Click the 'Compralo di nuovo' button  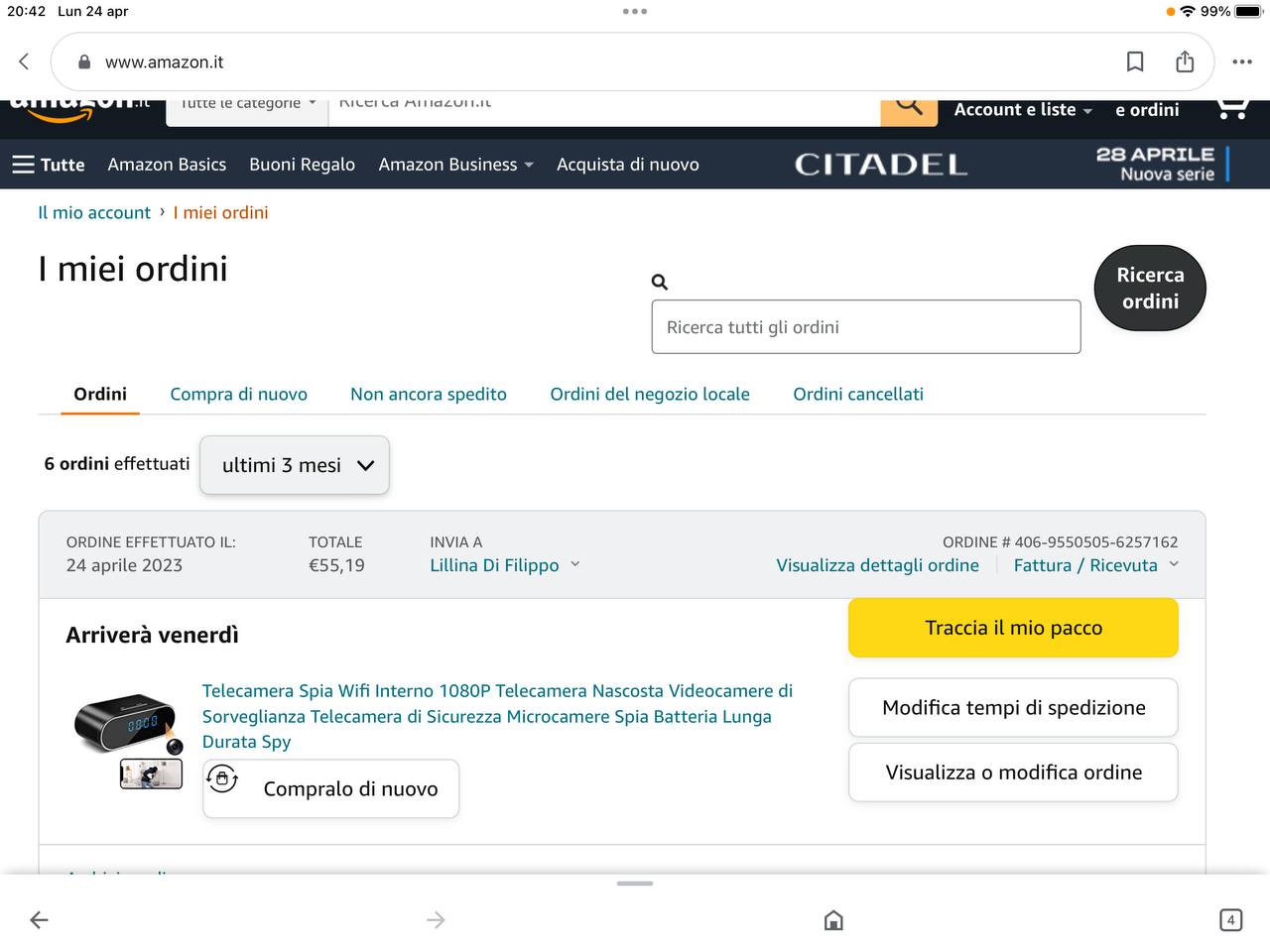point(330,789)
